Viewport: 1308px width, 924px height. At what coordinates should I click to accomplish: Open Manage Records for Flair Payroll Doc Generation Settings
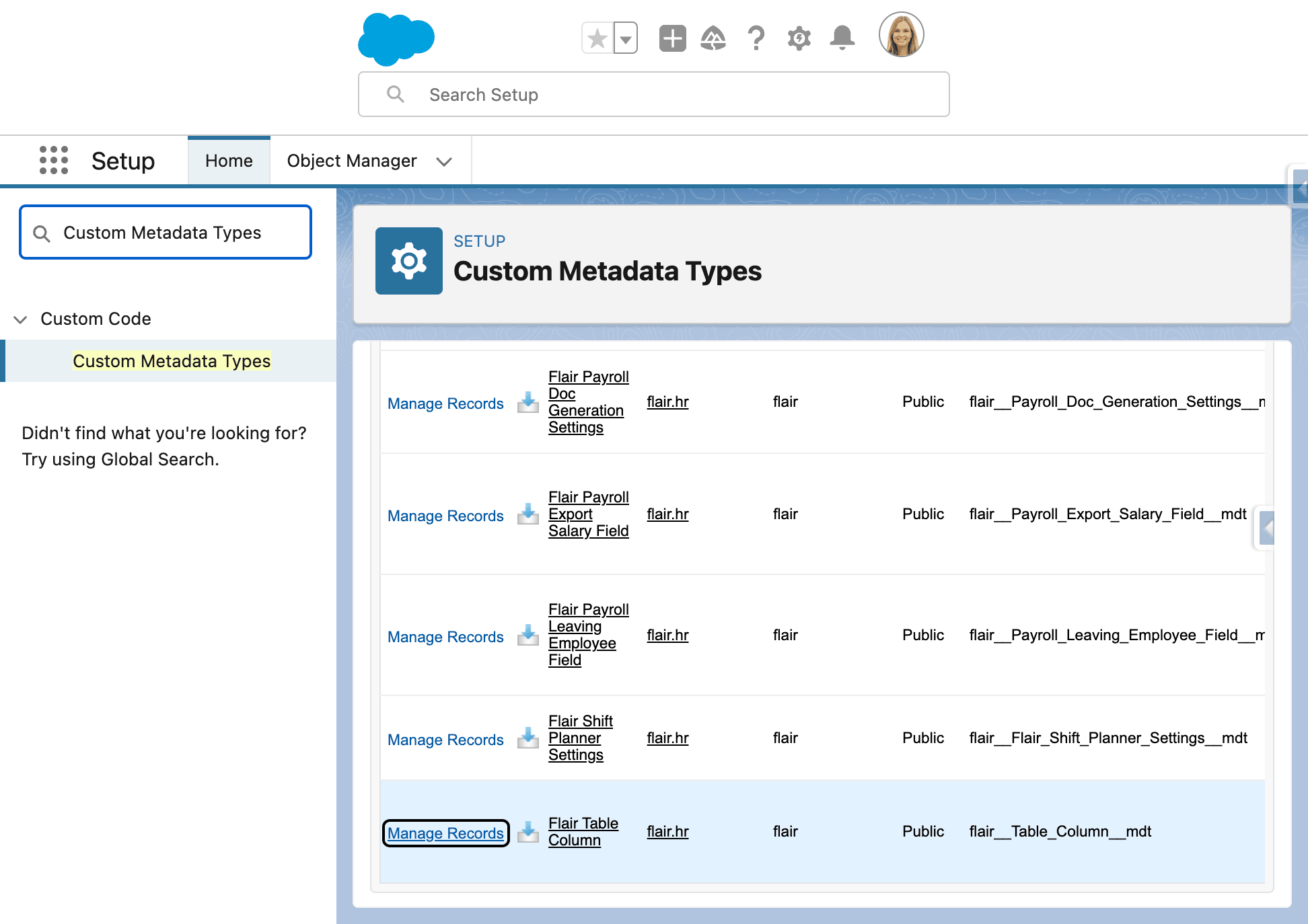click(445, 403)
